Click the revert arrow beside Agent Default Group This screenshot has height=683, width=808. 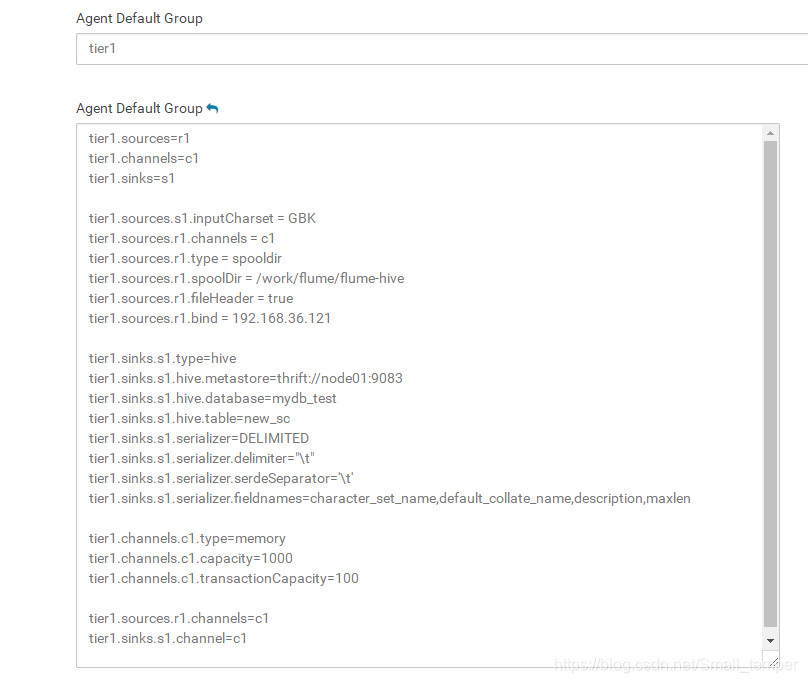tap(212, 108)
